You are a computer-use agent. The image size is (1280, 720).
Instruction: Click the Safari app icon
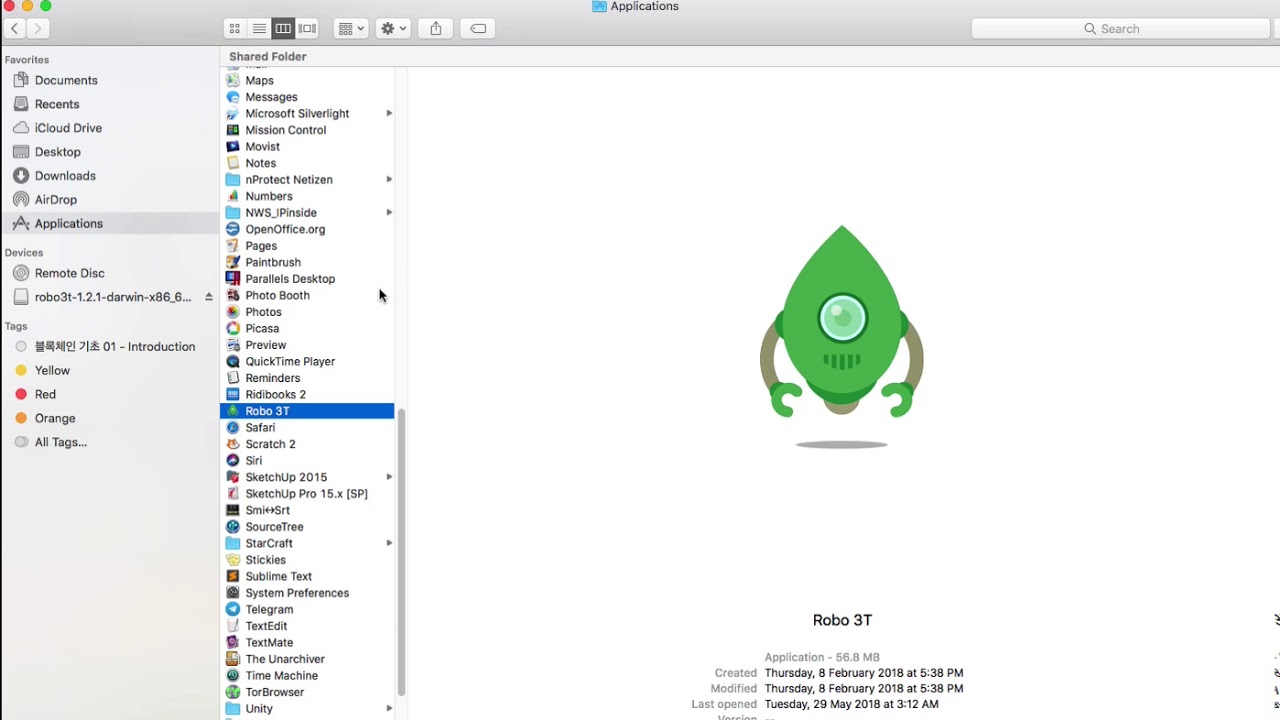(x=233, y=427)
